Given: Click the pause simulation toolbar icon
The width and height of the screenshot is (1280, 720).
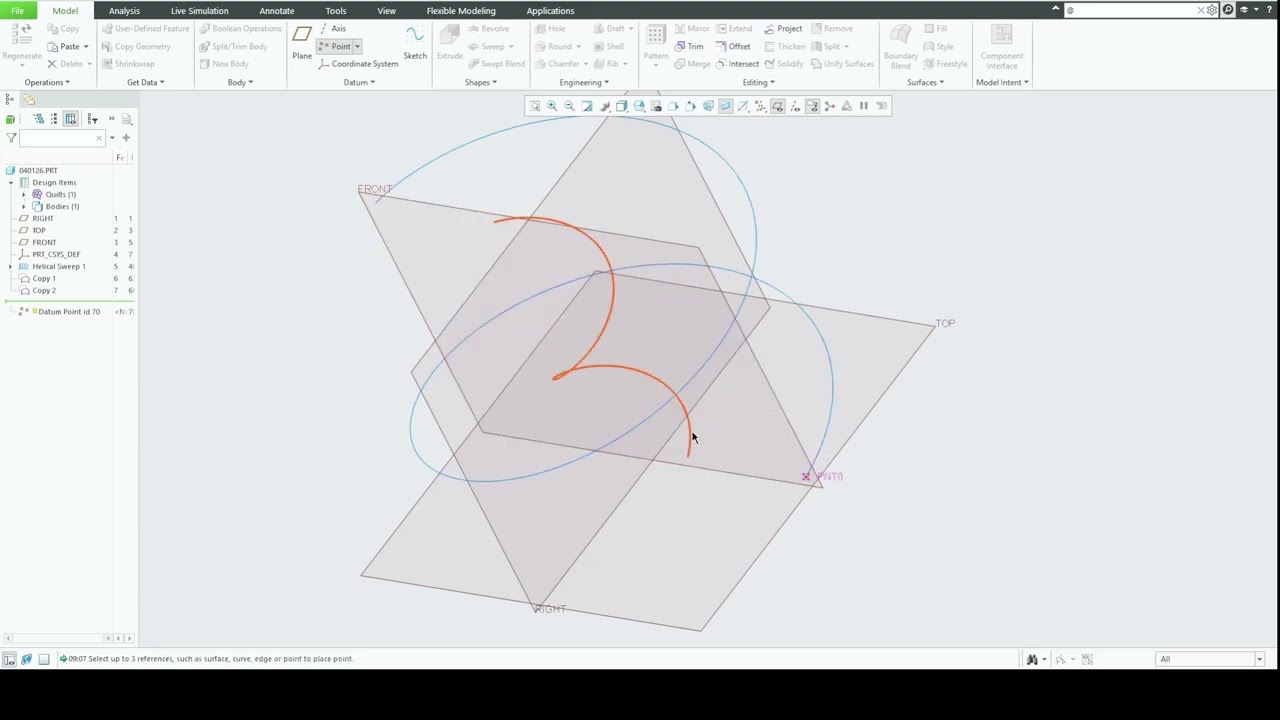Looking at the screenshot, I should (864, 106).
